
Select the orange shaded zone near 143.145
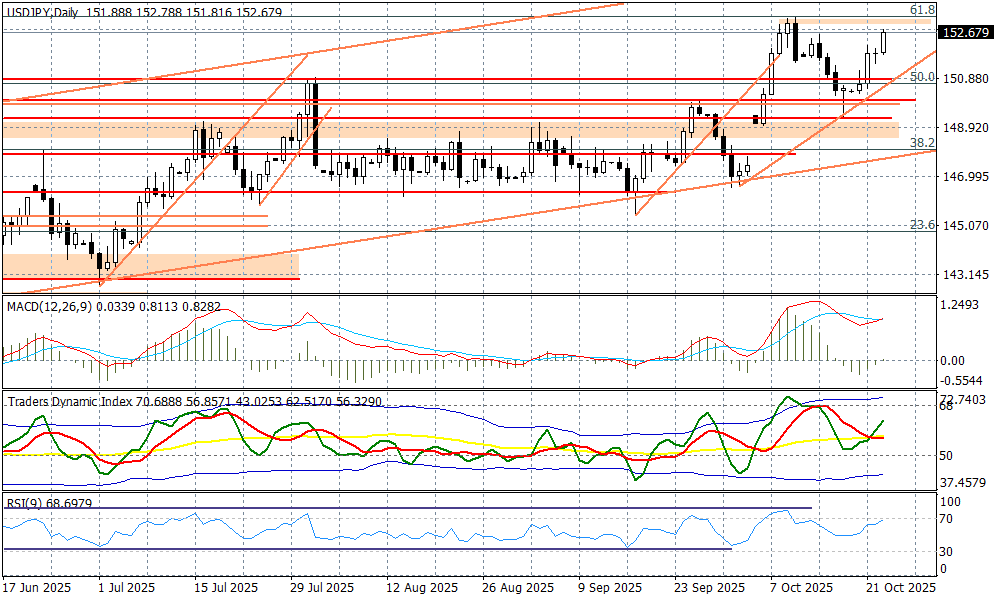[150, 265]
